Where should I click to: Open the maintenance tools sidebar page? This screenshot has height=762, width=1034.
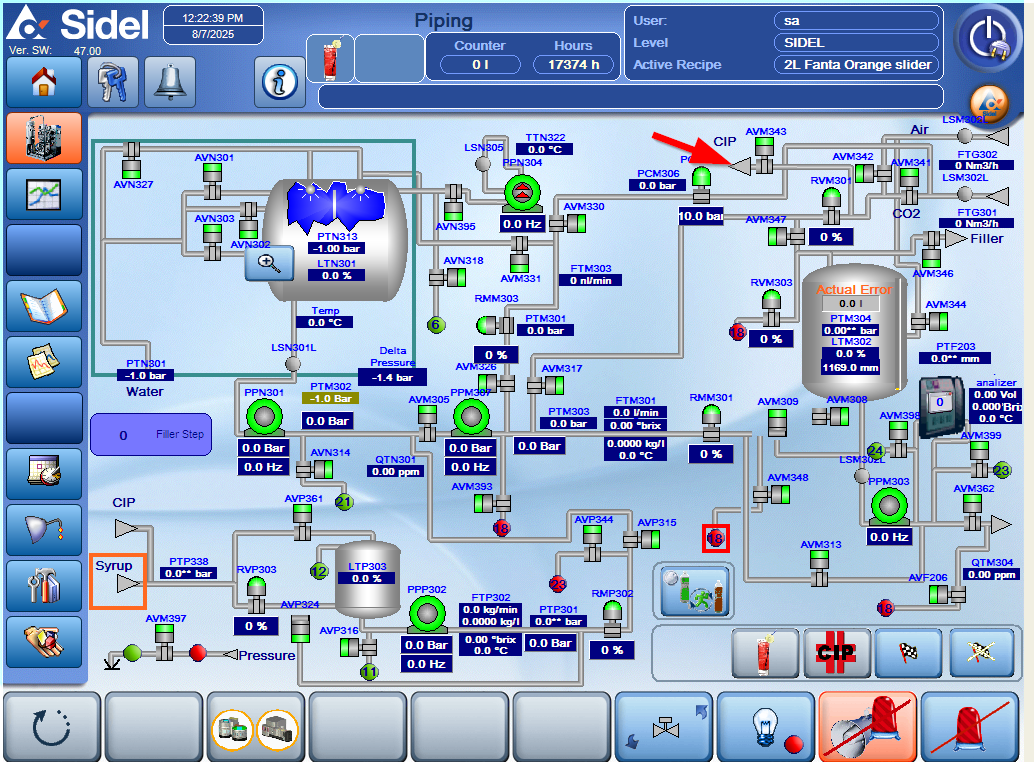(x=44, y=586)
